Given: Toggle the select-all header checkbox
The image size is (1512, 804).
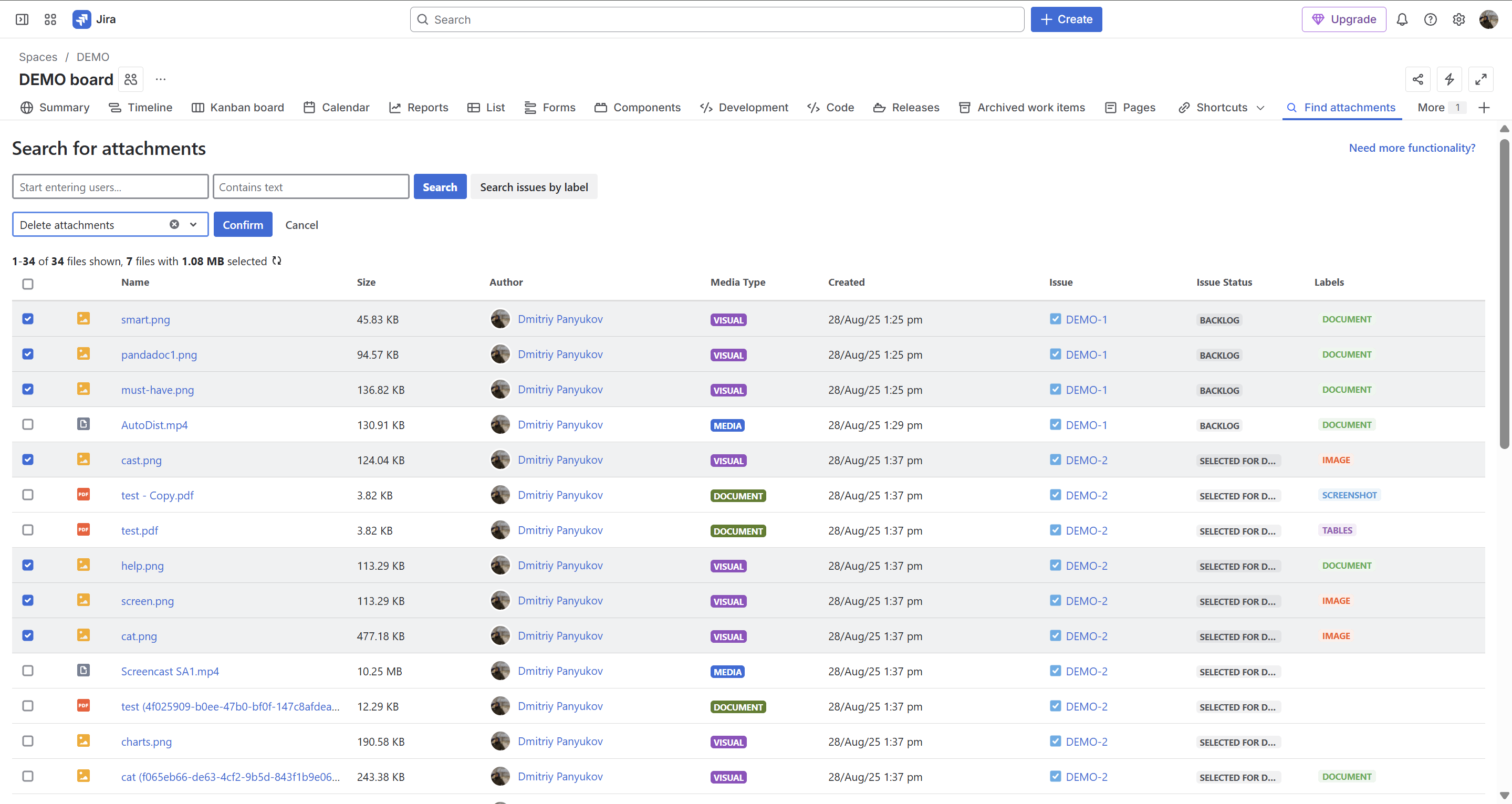Looking at the screenshot, I should tap(28, 284).
